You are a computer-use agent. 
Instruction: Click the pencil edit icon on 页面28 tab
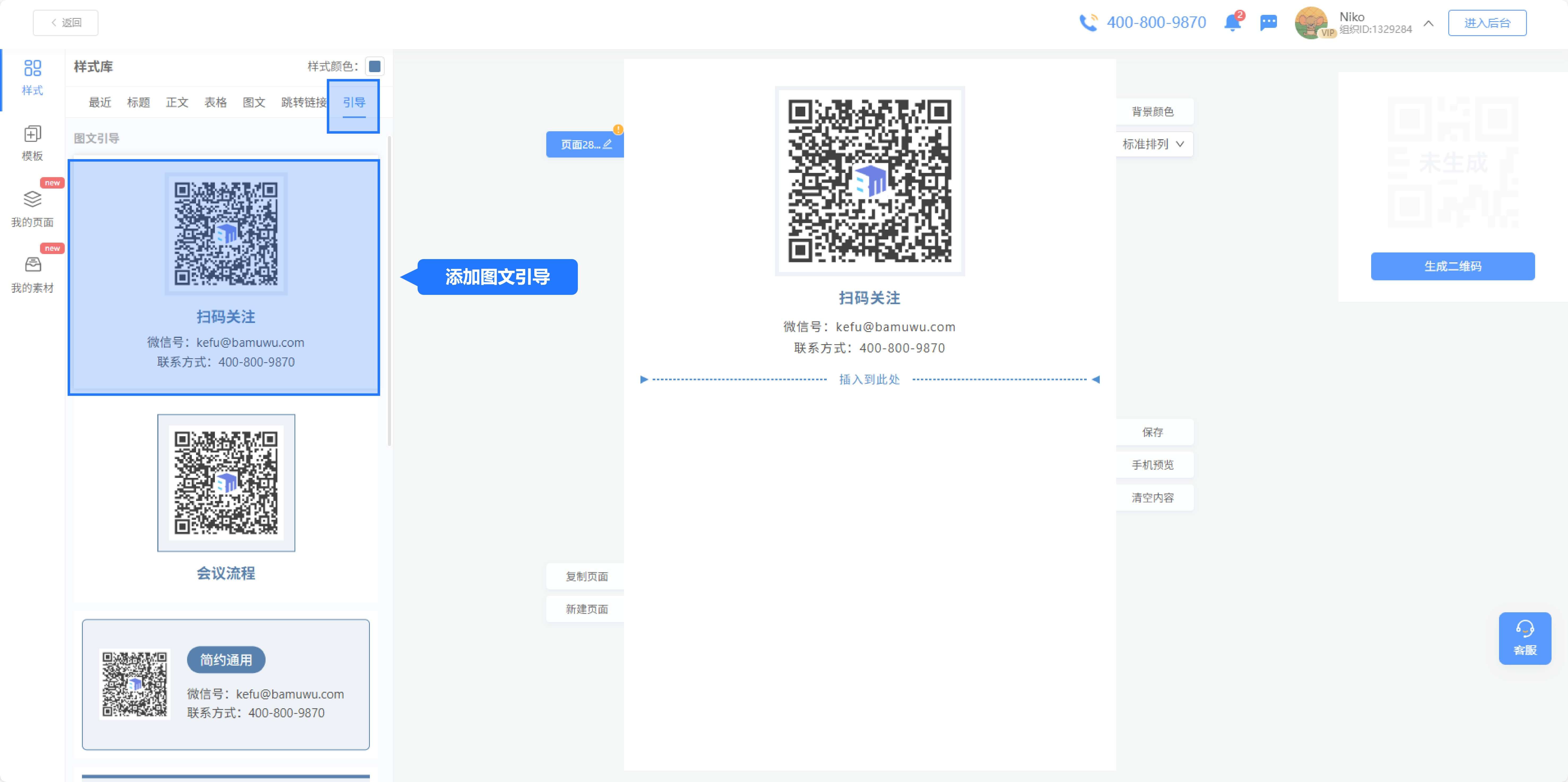(608, 144)
